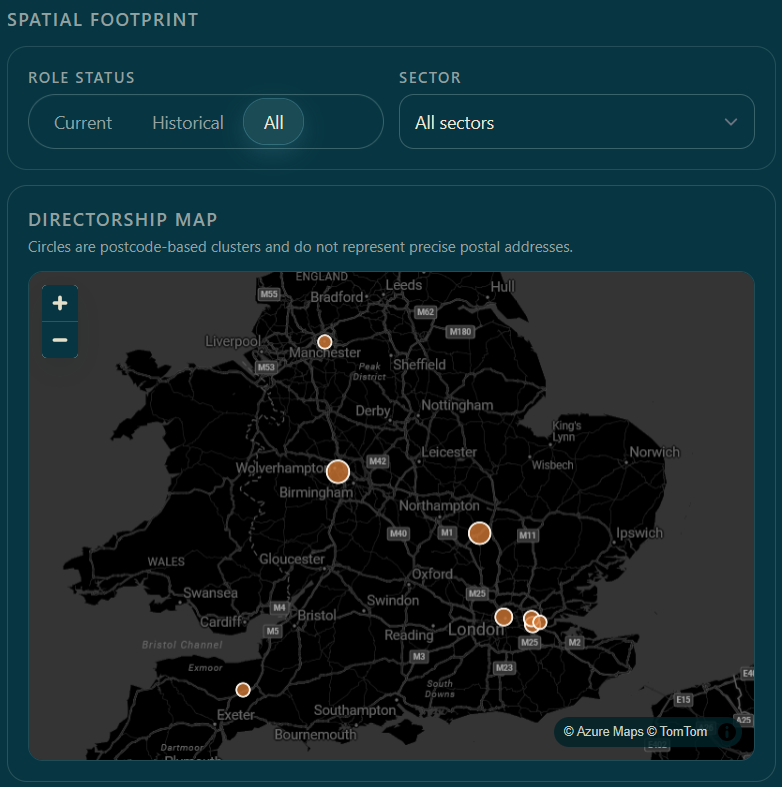
Task: Click the cluster circle north of Exeter
Action: 243,690
